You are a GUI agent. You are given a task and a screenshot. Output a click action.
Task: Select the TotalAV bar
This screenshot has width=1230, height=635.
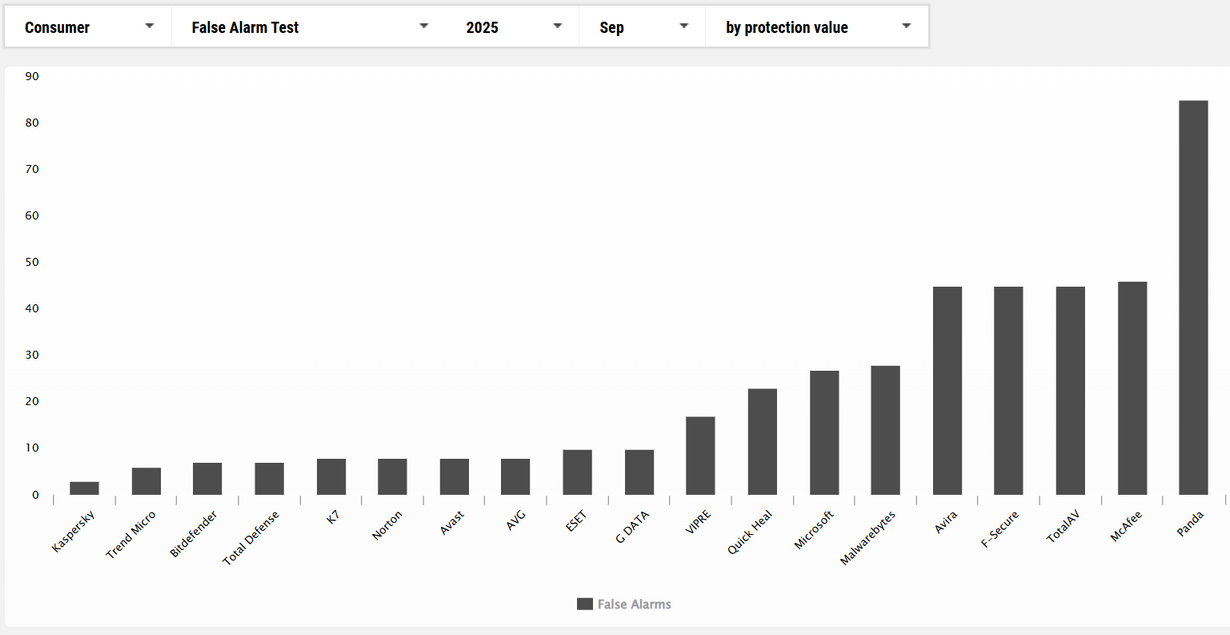pyautogui.click(x=1070, y=391)
